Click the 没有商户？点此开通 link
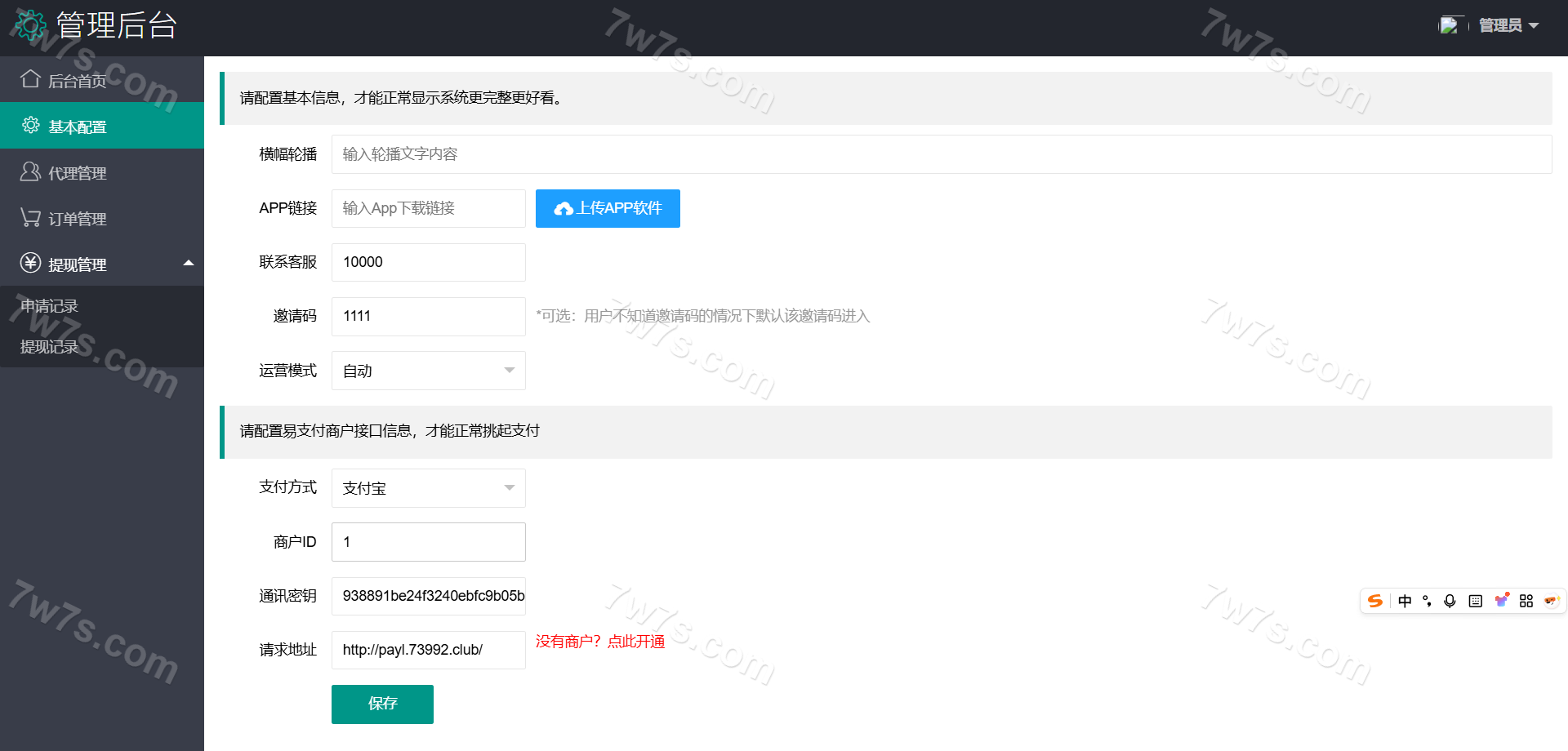 pyautogui.click(x=600, y=642)
